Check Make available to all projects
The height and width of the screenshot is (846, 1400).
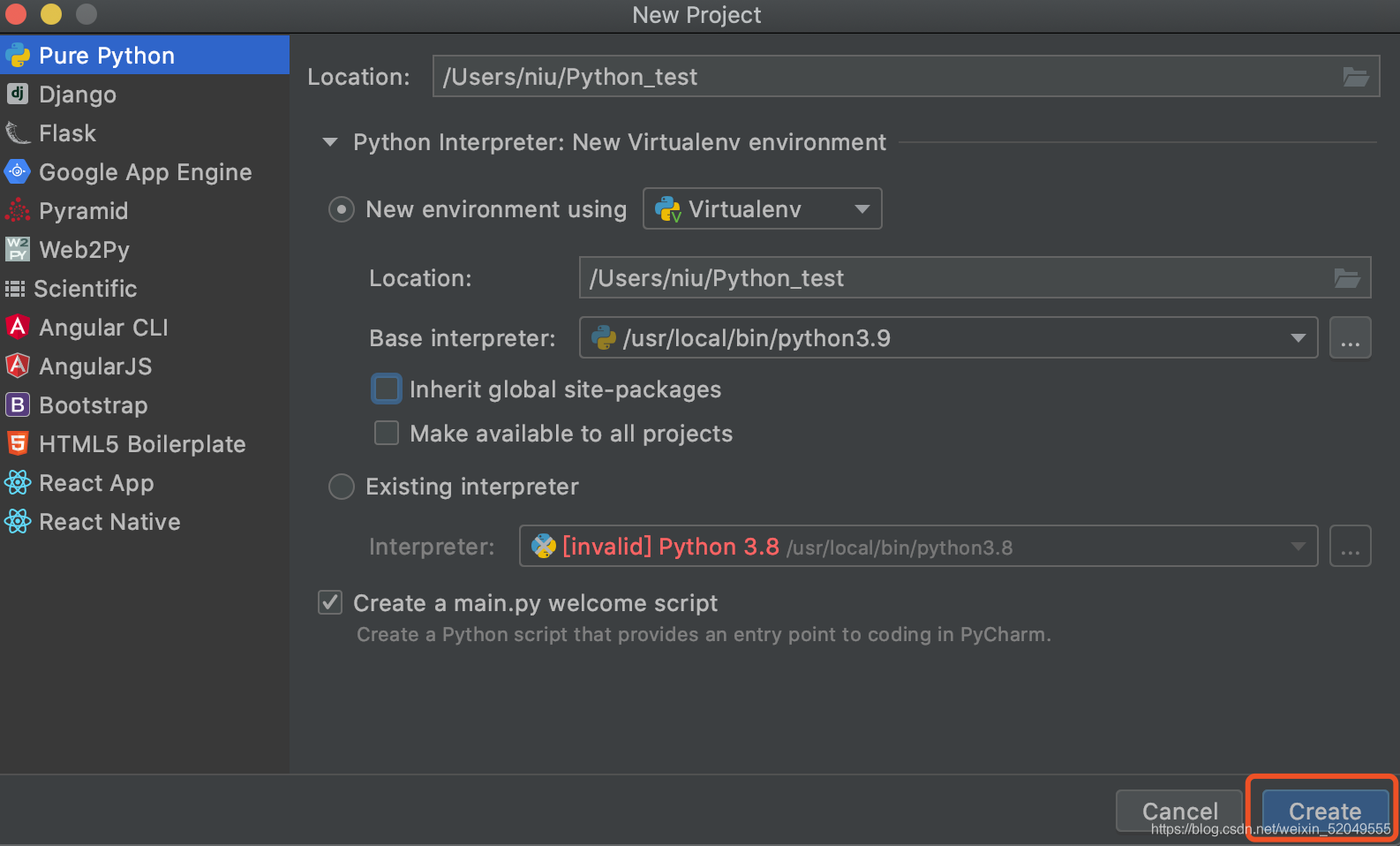pos(387,433)
